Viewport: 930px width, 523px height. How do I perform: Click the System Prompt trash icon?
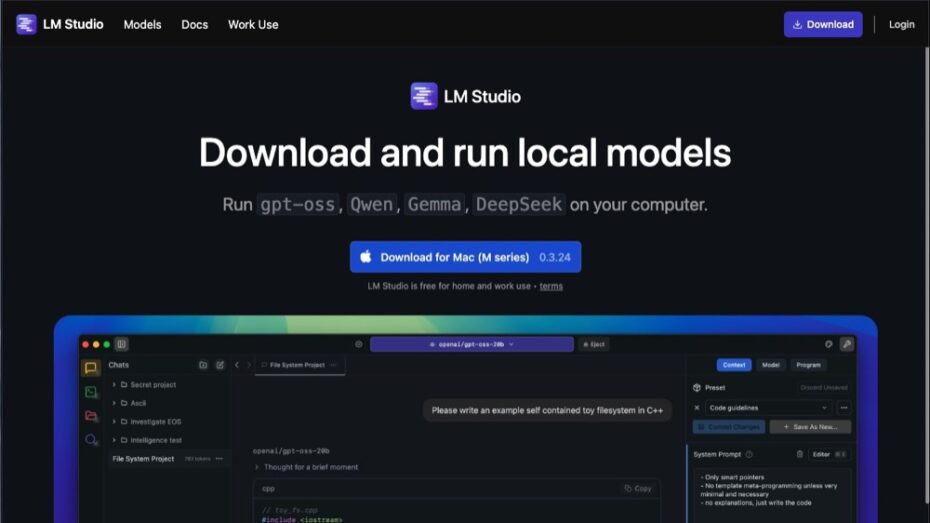point(800,454)
